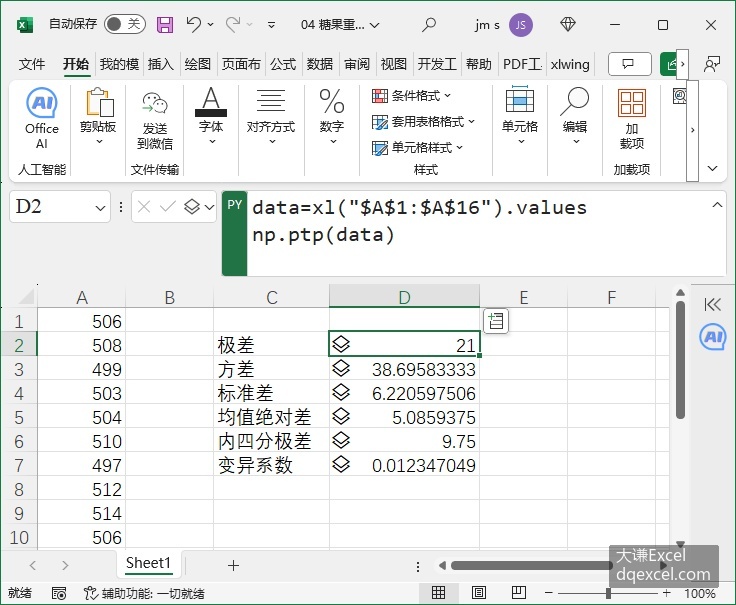
Task: Select row 5 header
Action: coord(19,417)
